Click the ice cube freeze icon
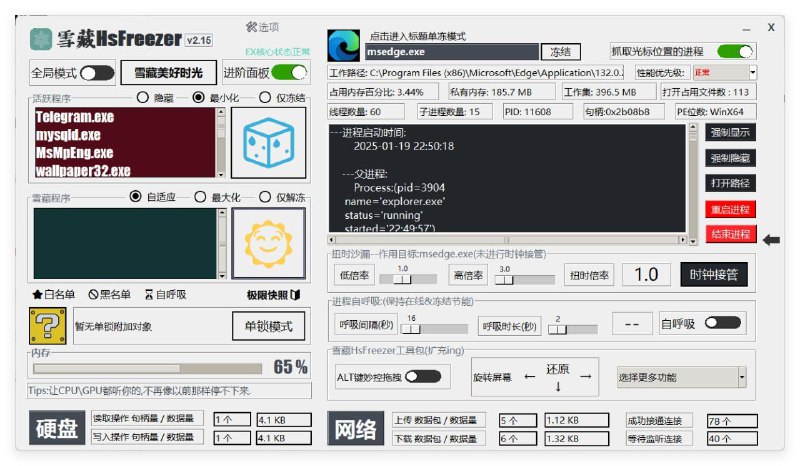The width and height of the screenshot is (800, 466). click(x=268, y=142)
